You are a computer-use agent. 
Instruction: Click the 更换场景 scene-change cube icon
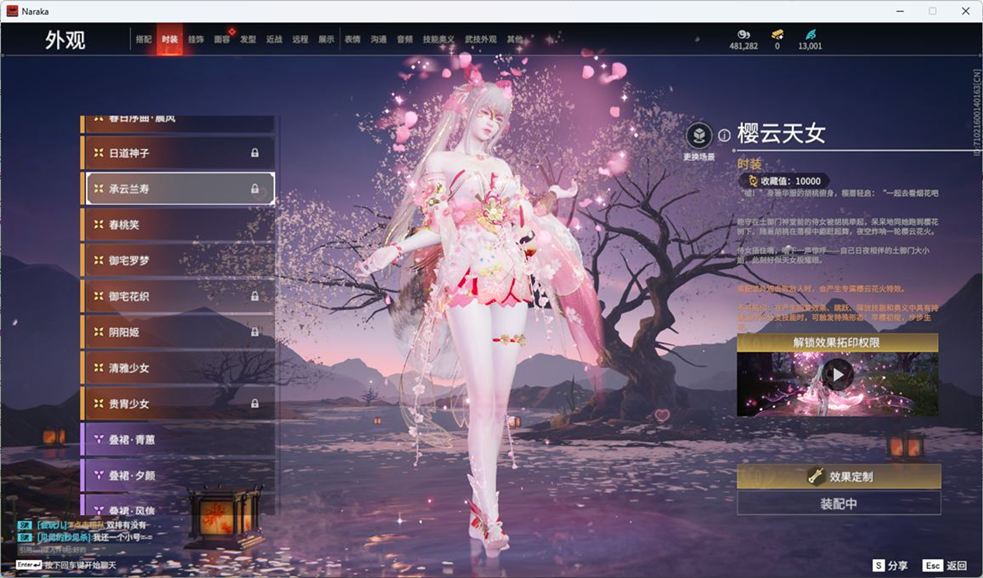coord(699,135)
